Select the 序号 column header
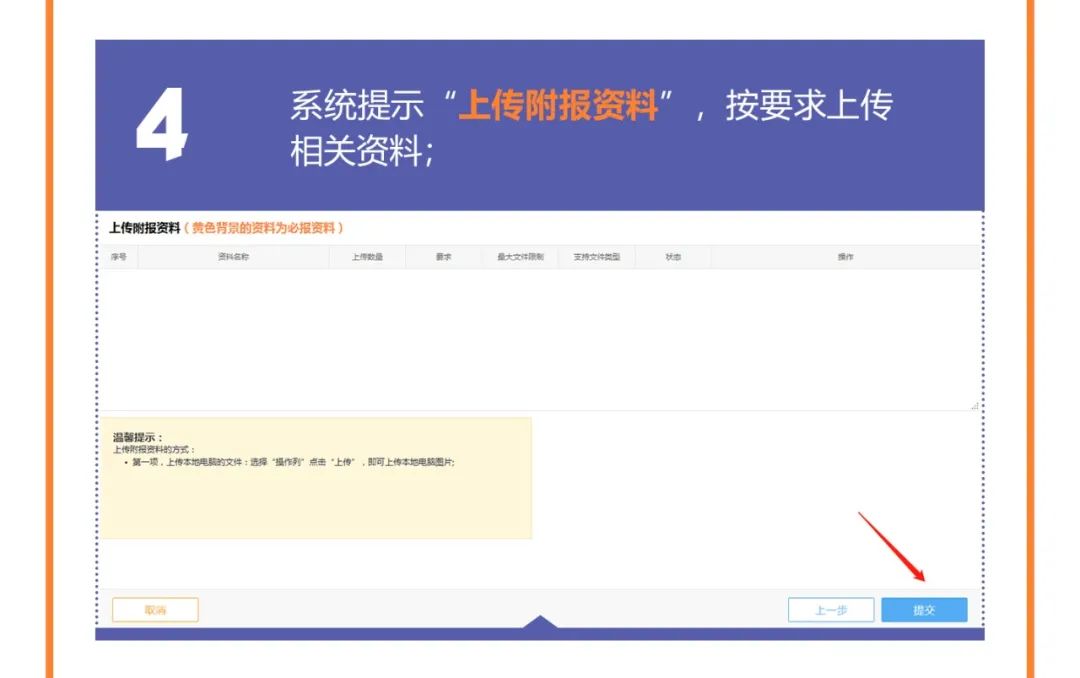The width and height of the screenshot is (1080, 678). (x=118, y=257)
